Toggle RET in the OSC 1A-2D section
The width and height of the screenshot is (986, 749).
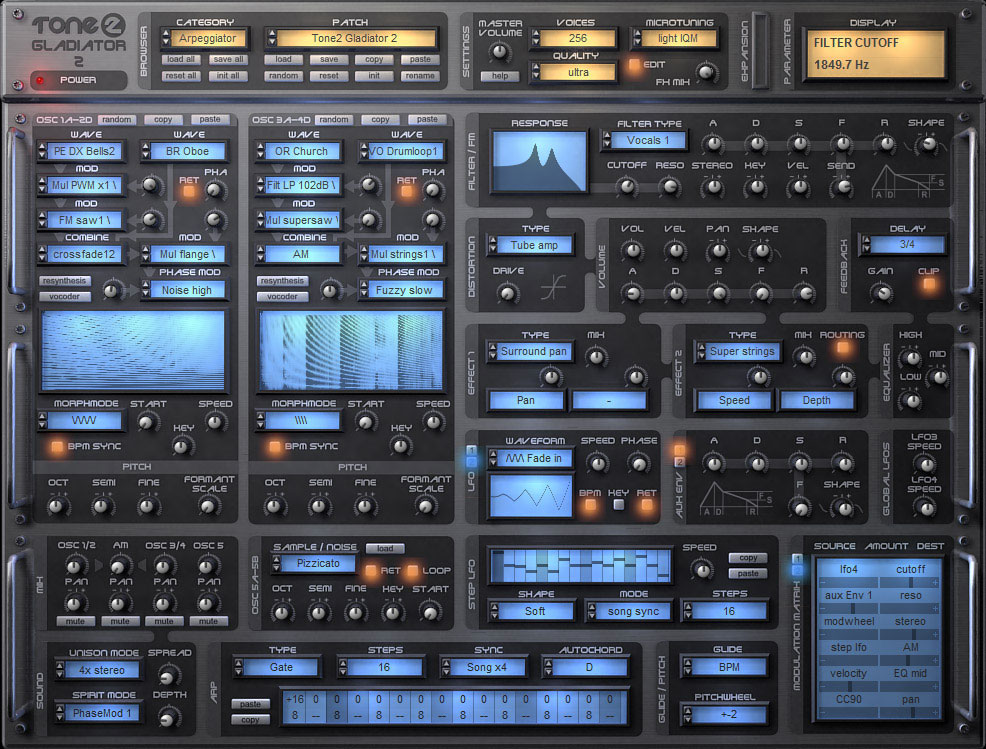189,192
